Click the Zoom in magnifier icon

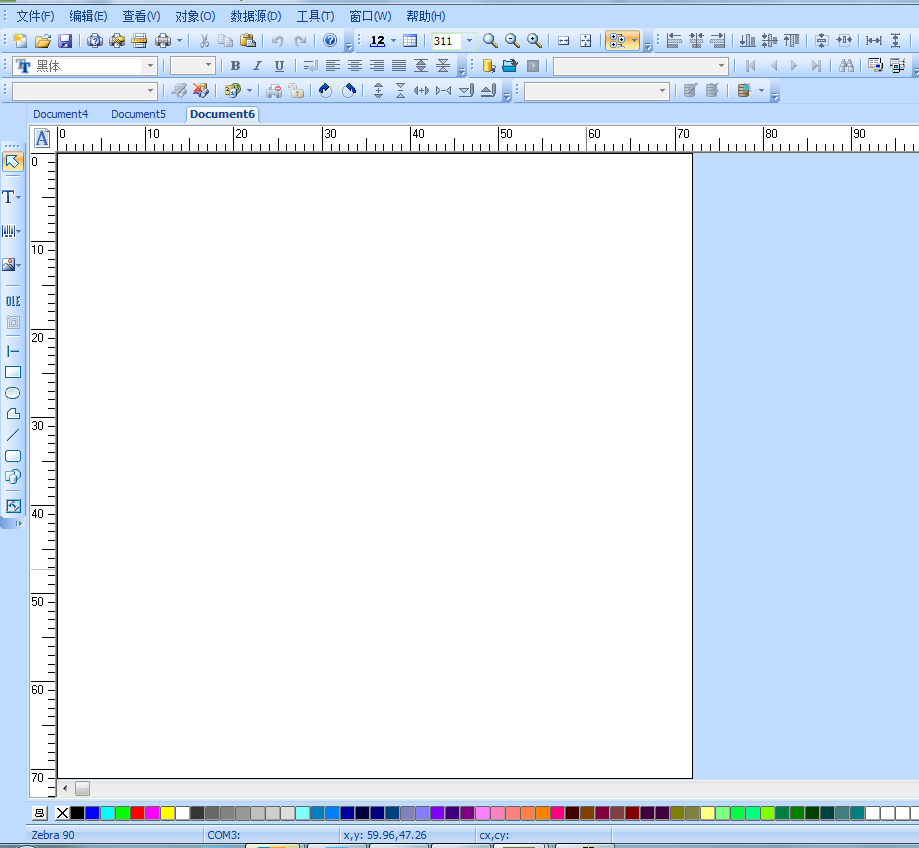click(534, 40)
